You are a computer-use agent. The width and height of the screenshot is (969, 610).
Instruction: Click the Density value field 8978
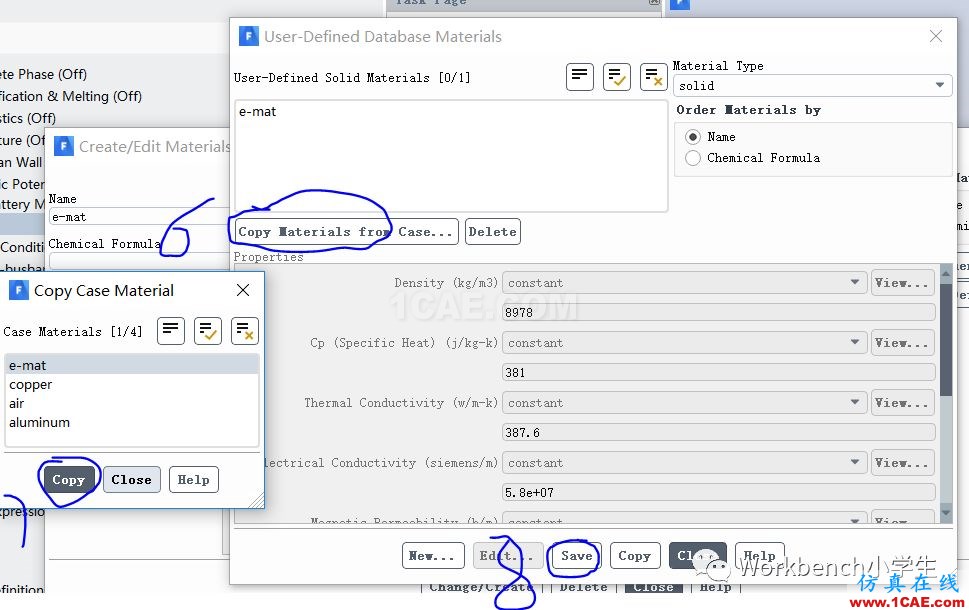click(719, 312)
